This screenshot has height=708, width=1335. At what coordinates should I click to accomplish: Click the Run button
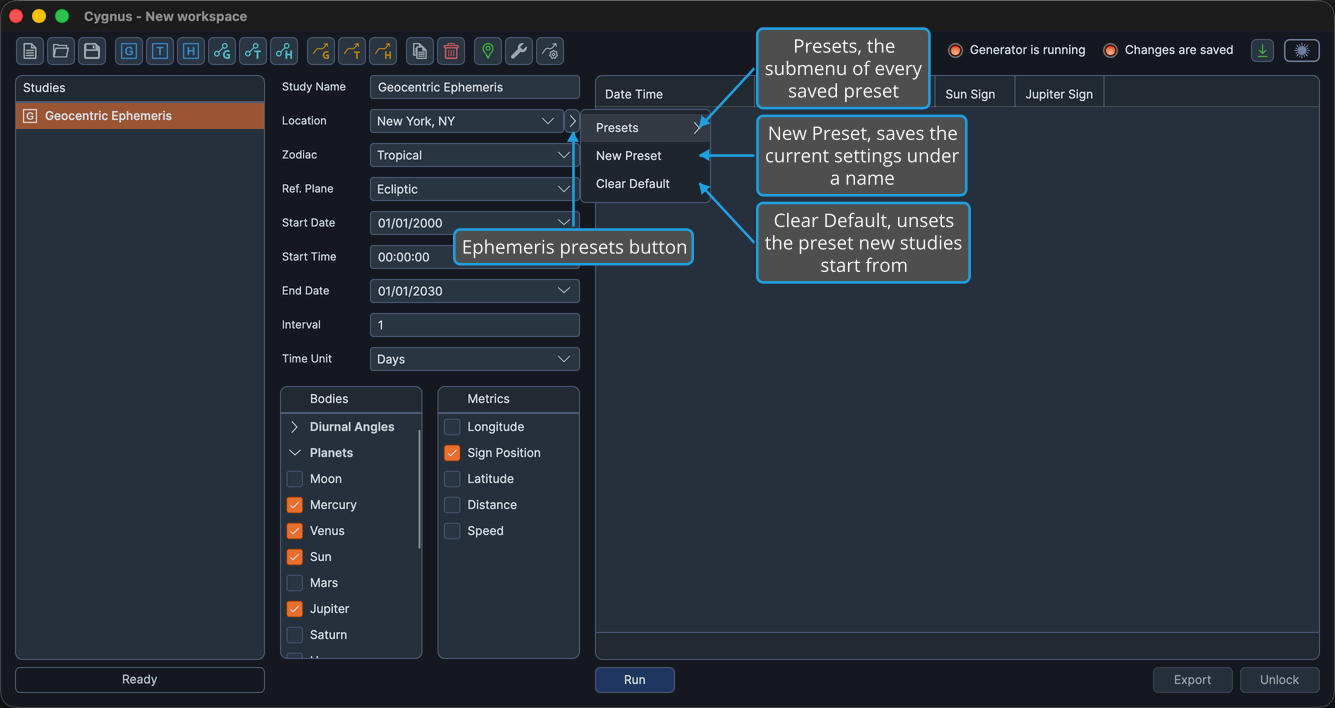[x=635, y=680]
